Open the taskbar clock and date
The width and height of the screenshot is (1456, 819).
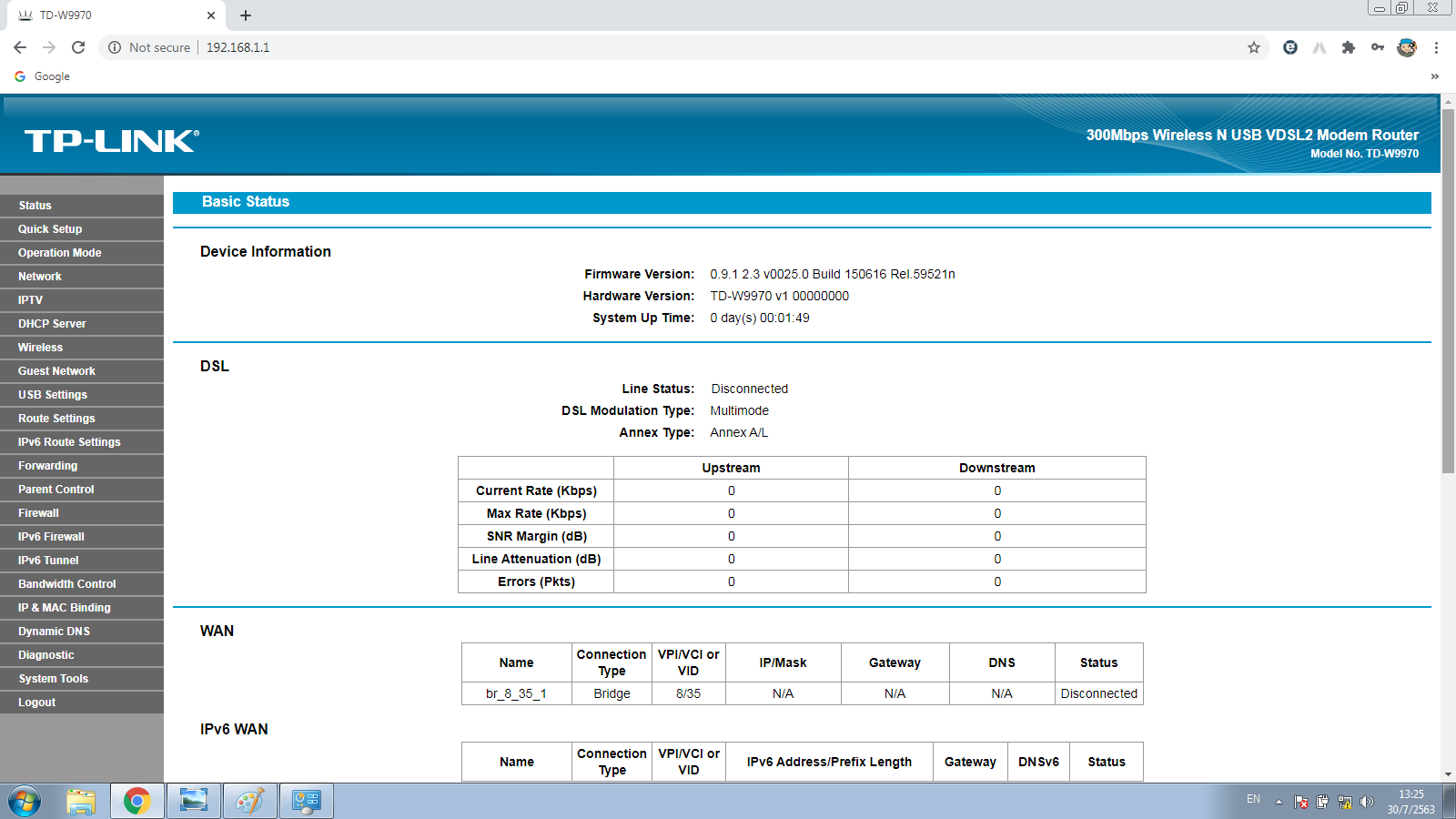[1410, 802]
